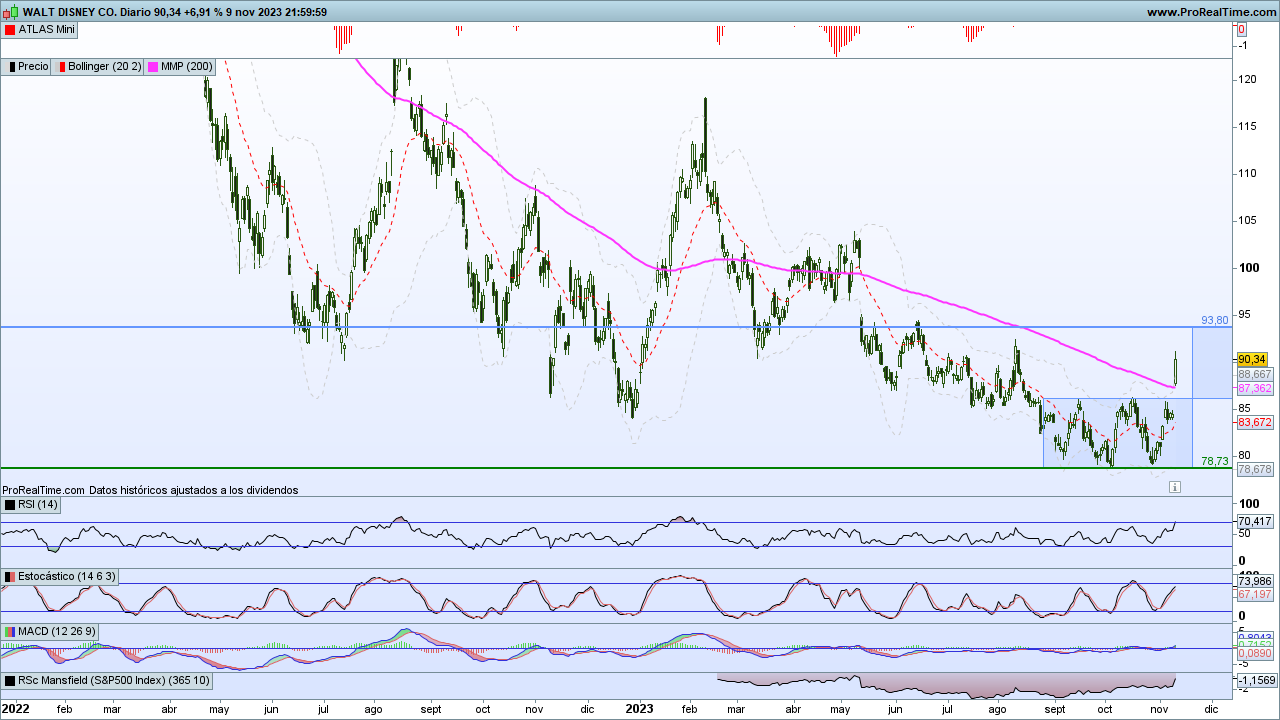Click the 110 tick on price scale
Image resolution: width=1280 pixels, height=720 pixels.
pyautogui.click(x=1249, y=173)
